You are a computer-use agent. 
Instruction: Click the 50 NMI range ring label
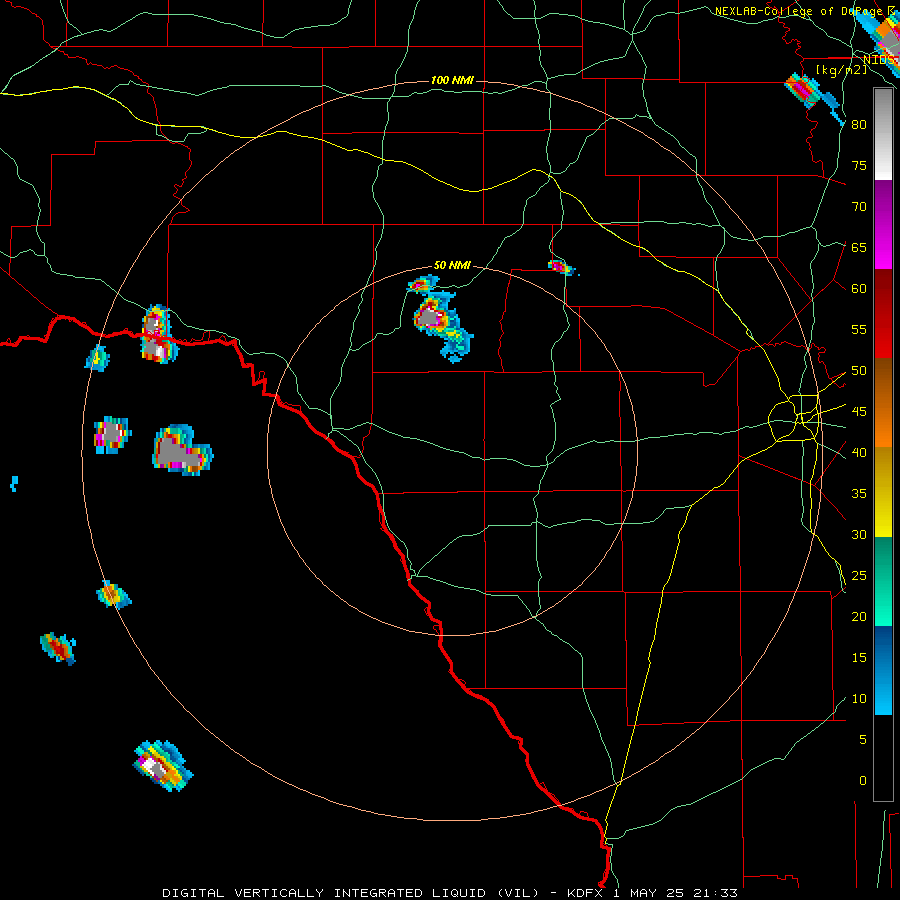pos(452,265)
